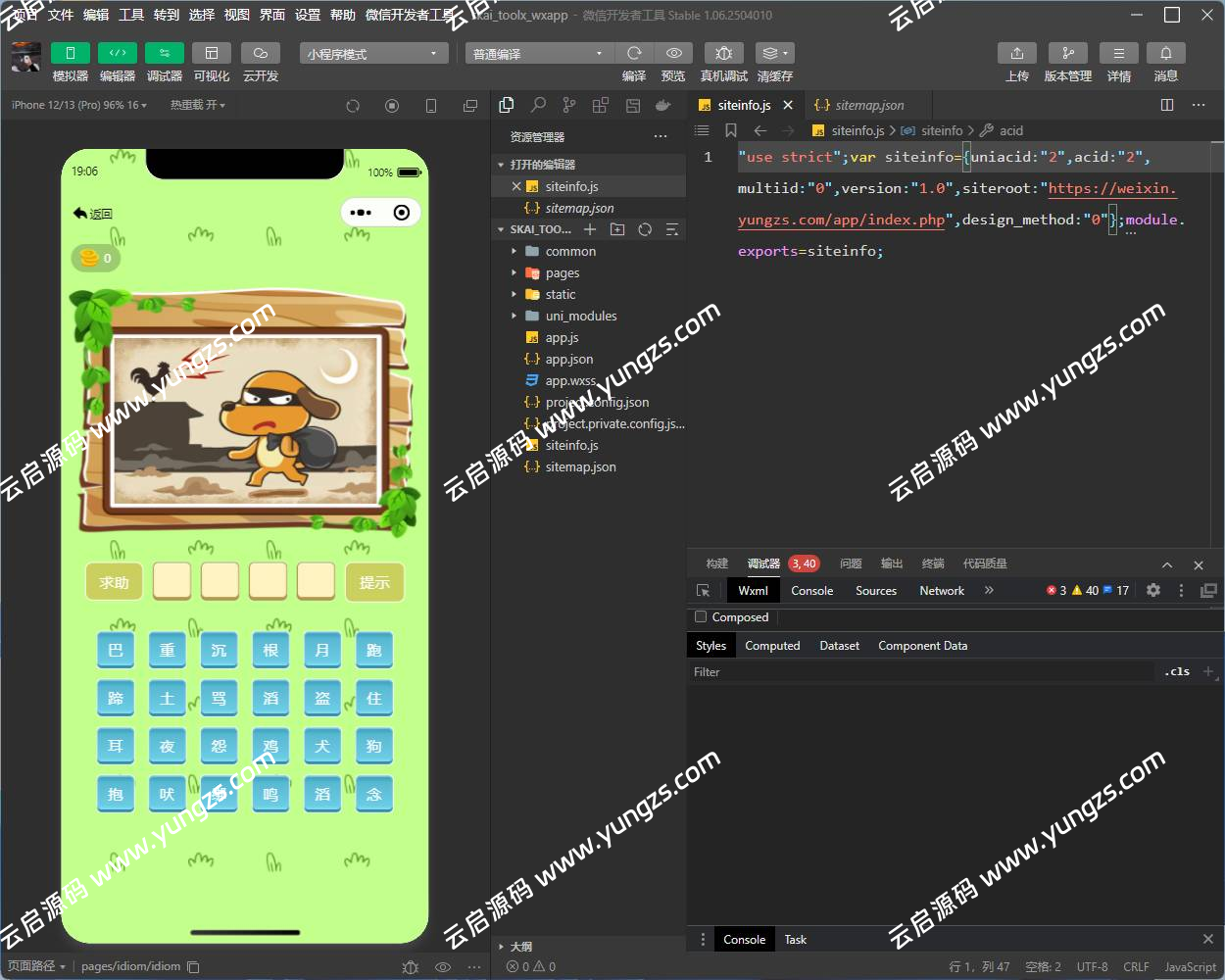
Task: Toggle the Composed checkbox
Action: (x=701, y=617)
